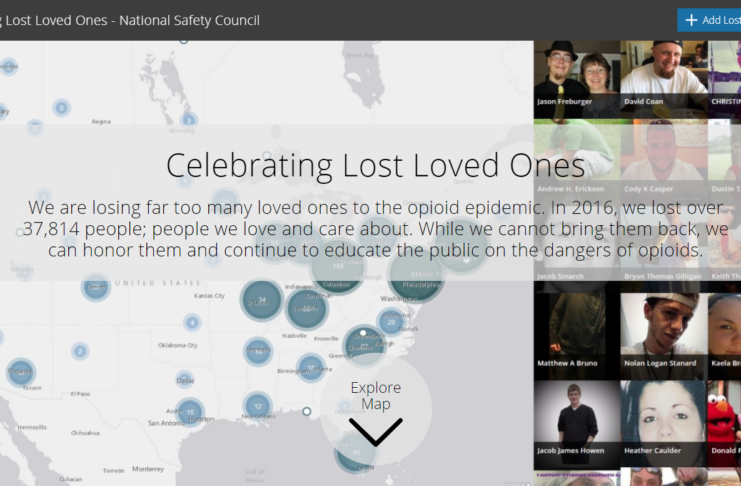741x486 pixels.
Task: Select Cody K Casper's photo tile
Action: 664,162
